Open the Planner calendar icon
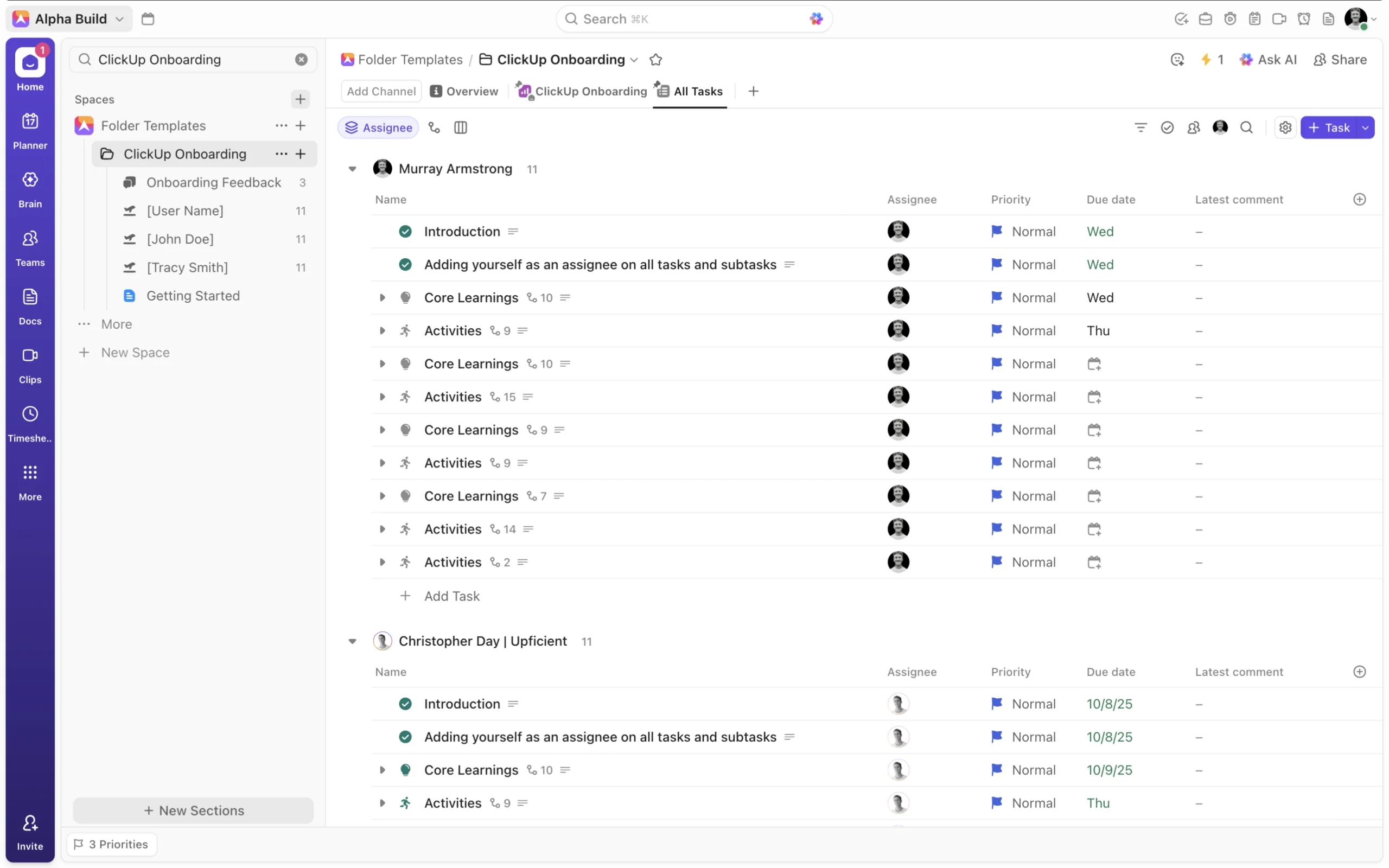The width and height of the screenshot is (1389, 868). pos(30,121)
